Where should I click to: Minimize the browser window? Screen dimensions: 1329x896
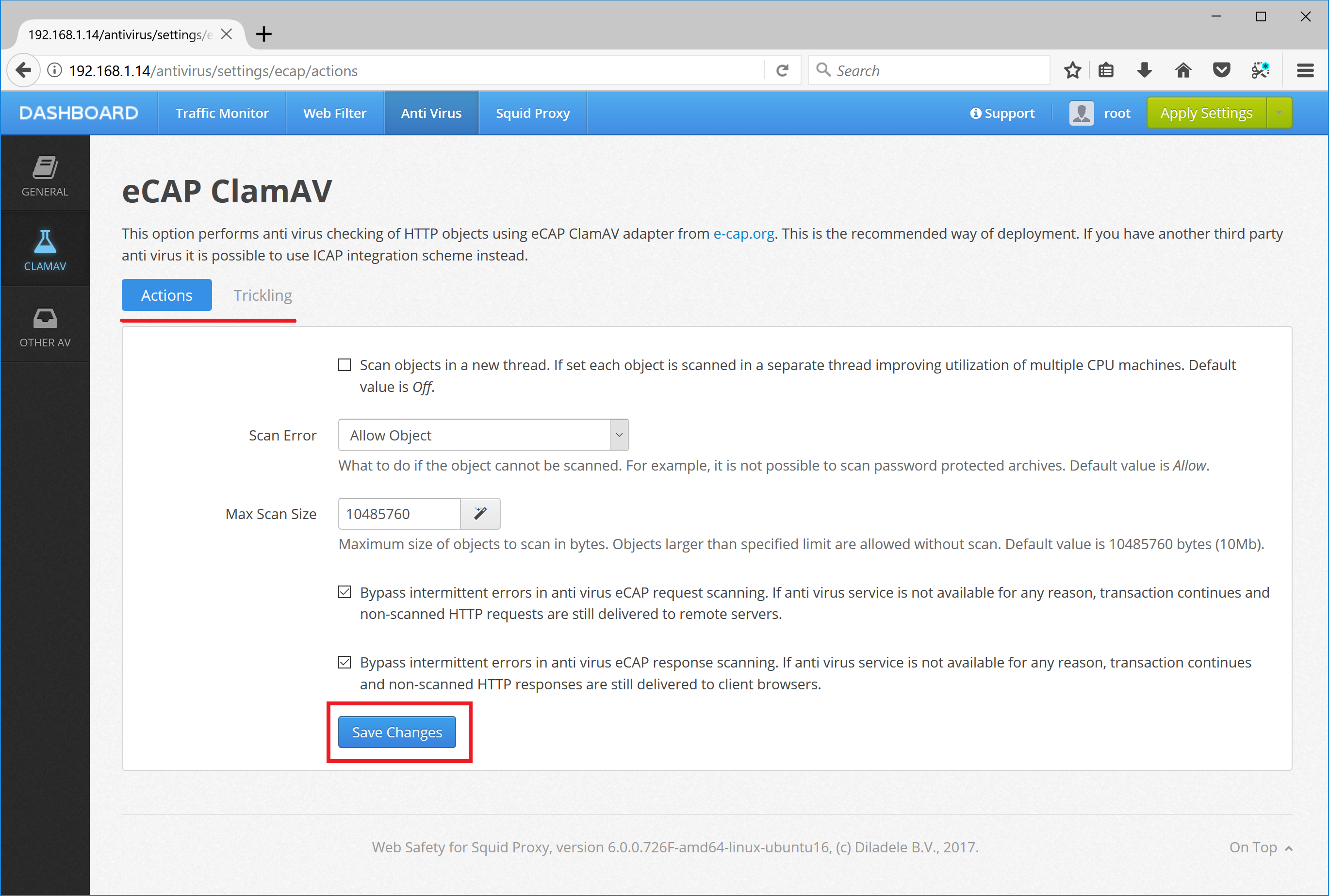1216,16
